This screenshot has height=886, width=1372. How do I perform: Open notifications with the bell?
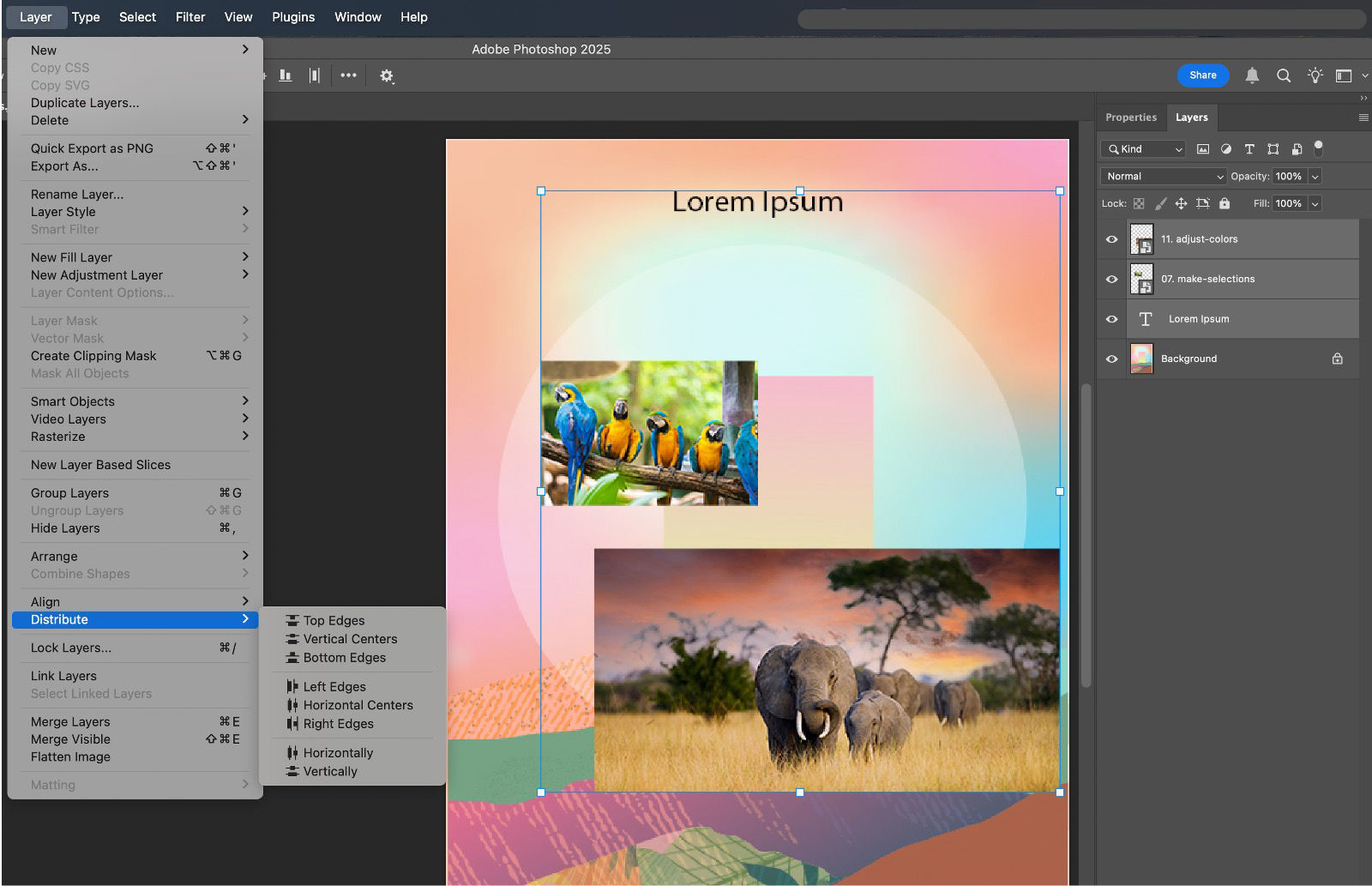pyautogui.click(x=1252, y=75)
